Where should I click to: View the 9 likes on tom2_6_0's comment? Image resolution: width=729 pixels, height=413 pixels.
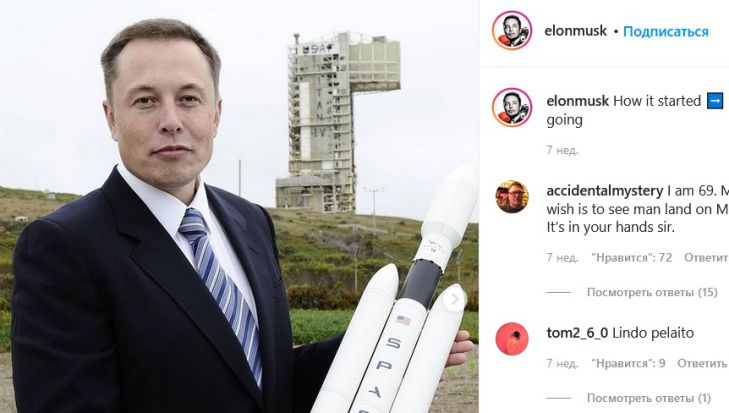tap(629, 363)
